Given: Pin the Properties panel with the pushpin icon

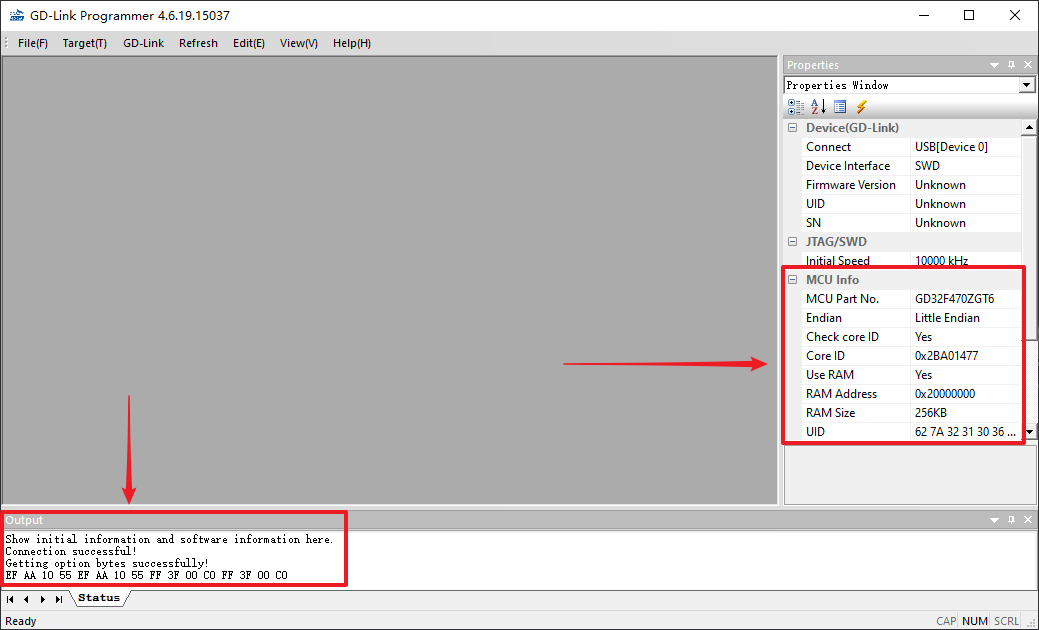Looking at the screenshot, I should [x=1011, y=65].
